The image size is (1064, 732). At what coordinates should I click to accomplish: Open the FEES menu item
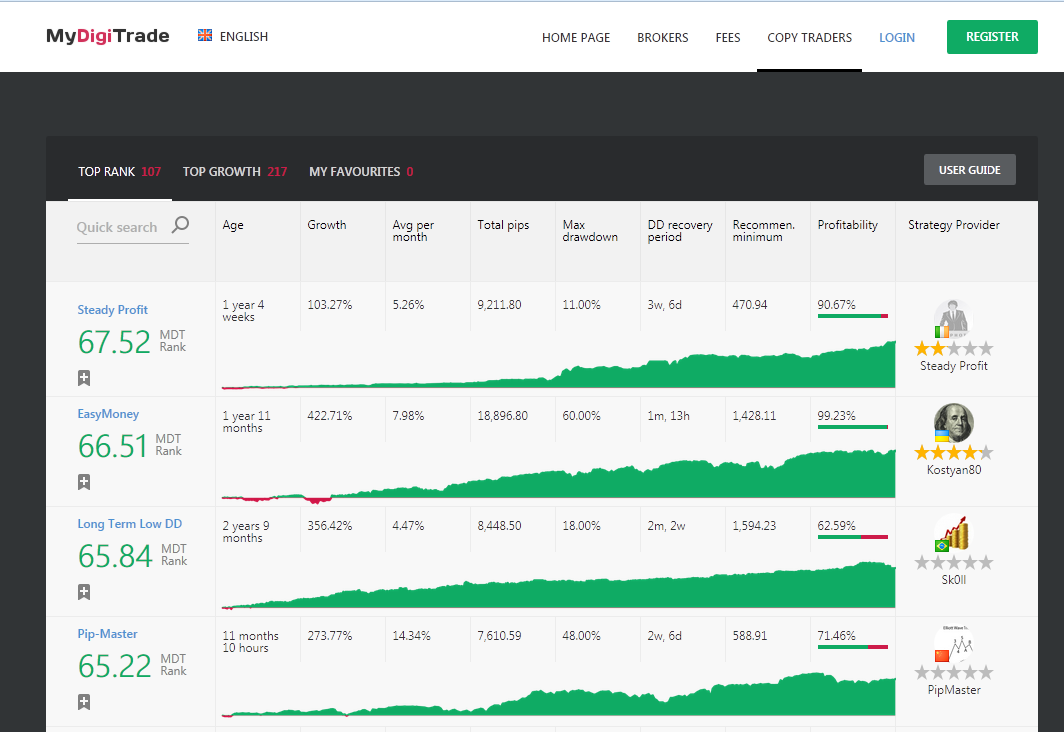(x=727, y=37)
